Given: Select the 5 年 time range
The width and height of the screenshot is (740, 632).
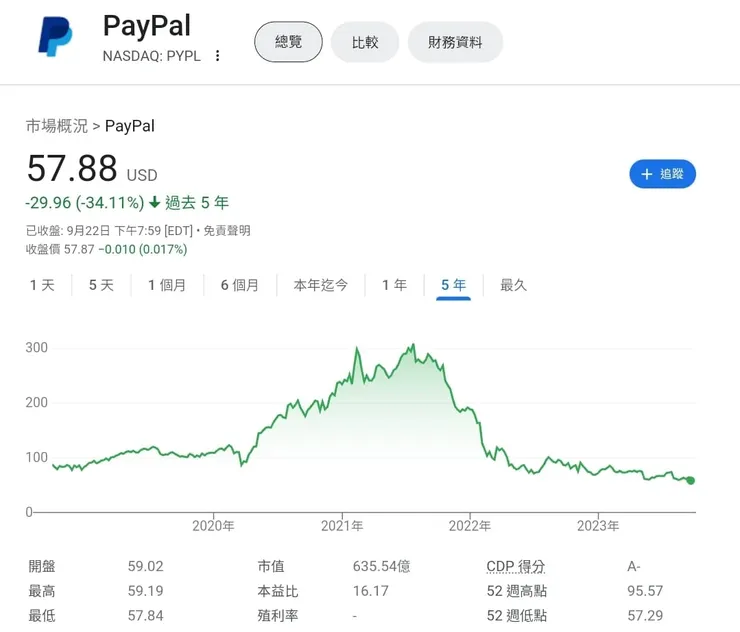Looking at the screenshot, I should click(454, 285).
